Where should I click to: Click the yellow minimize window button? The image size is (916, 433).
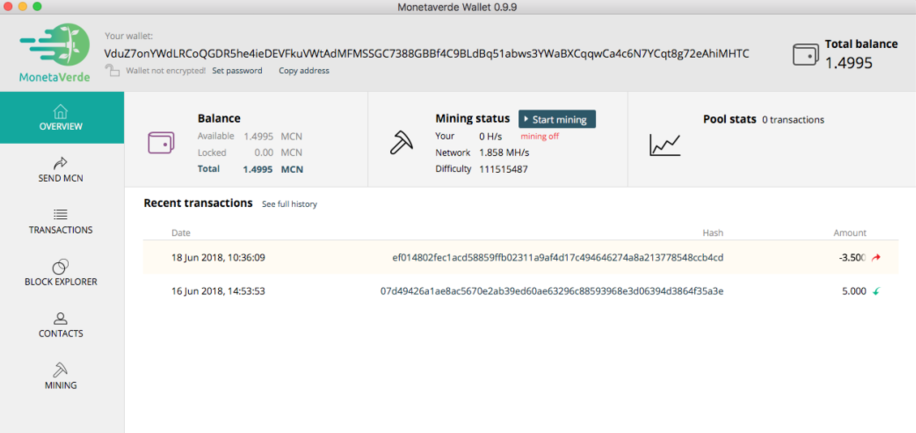click(x=23, y=7)
